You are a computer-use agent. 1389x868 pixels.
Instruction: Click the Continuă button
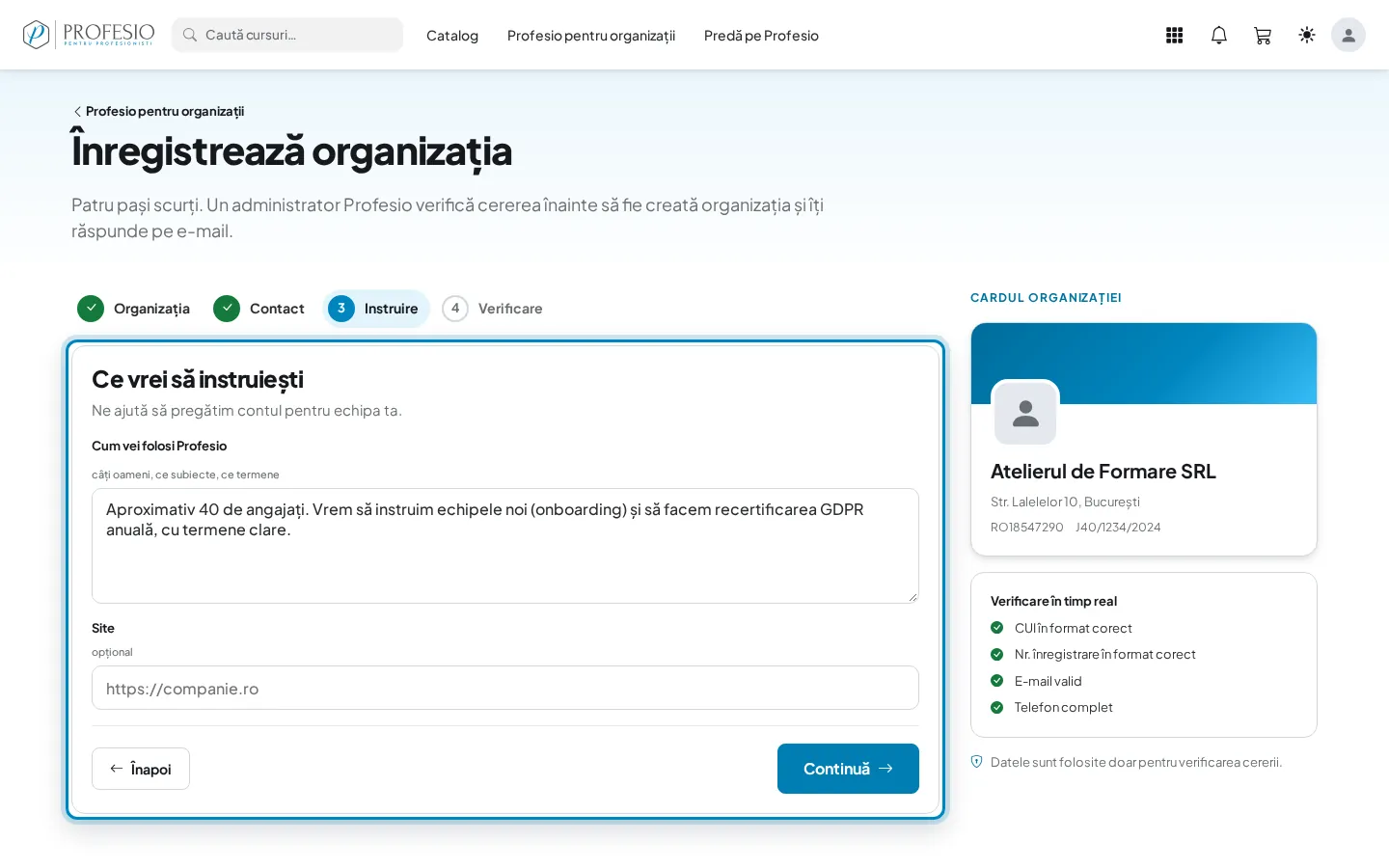pyautogui.click(x=848, y=769)
